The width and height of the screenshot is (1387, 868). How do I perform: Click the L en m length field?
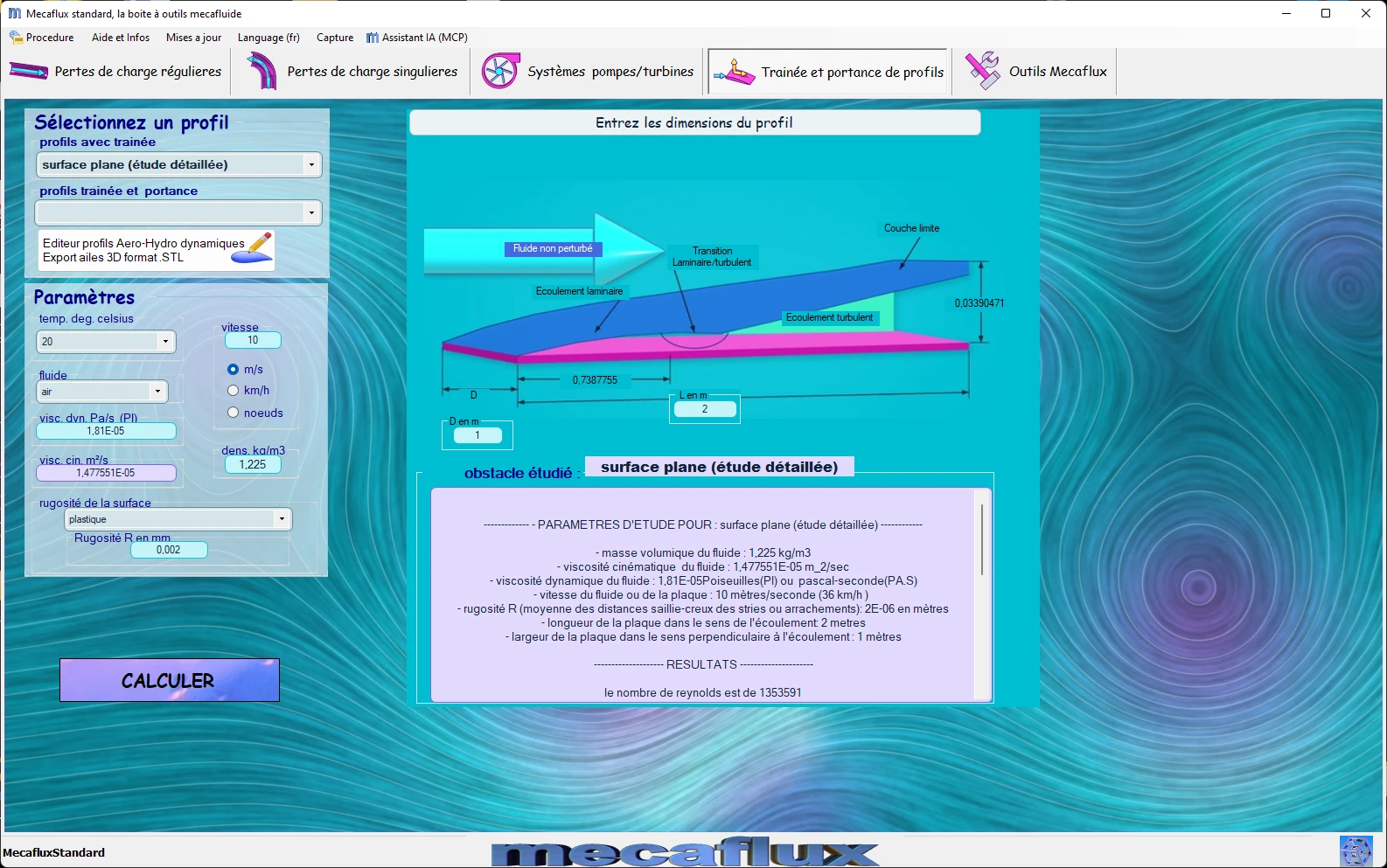(705, 409)
